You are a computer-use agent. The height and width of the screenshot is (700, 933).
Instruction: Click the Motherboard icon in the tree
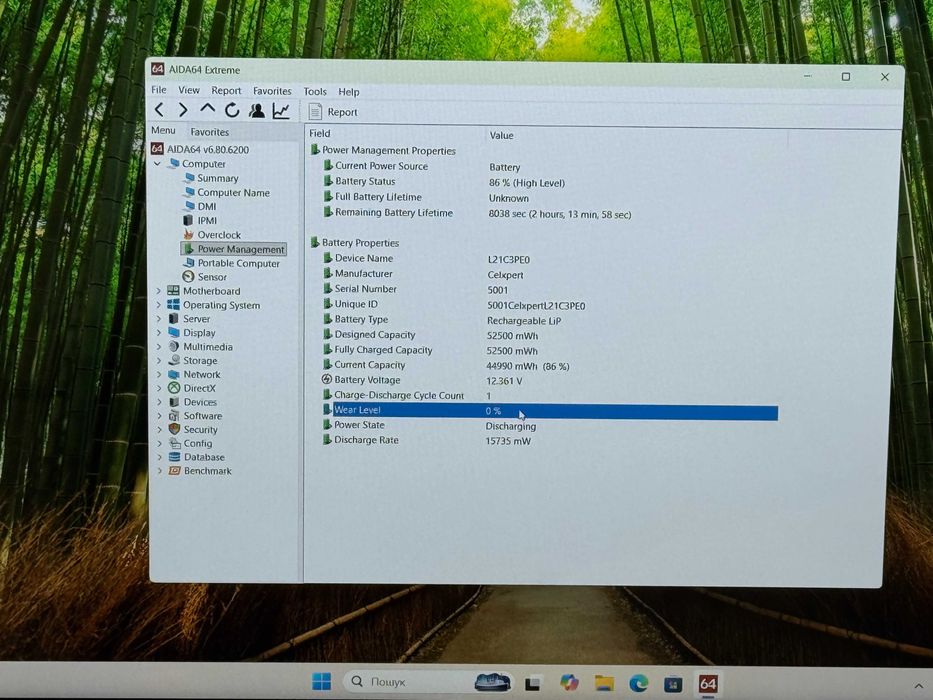[x=173, y=290]
